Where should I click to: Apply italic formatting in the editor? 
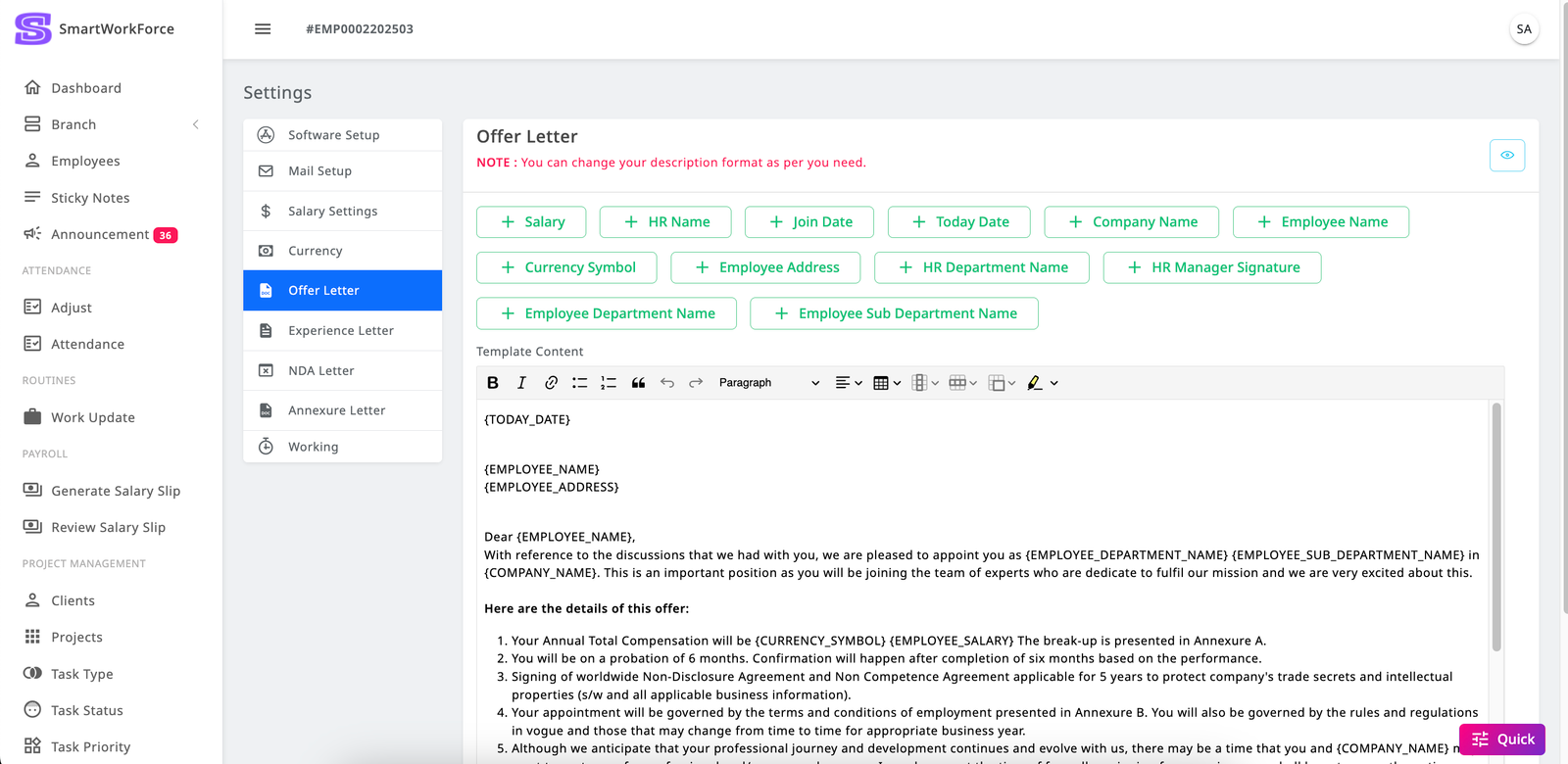521,383
